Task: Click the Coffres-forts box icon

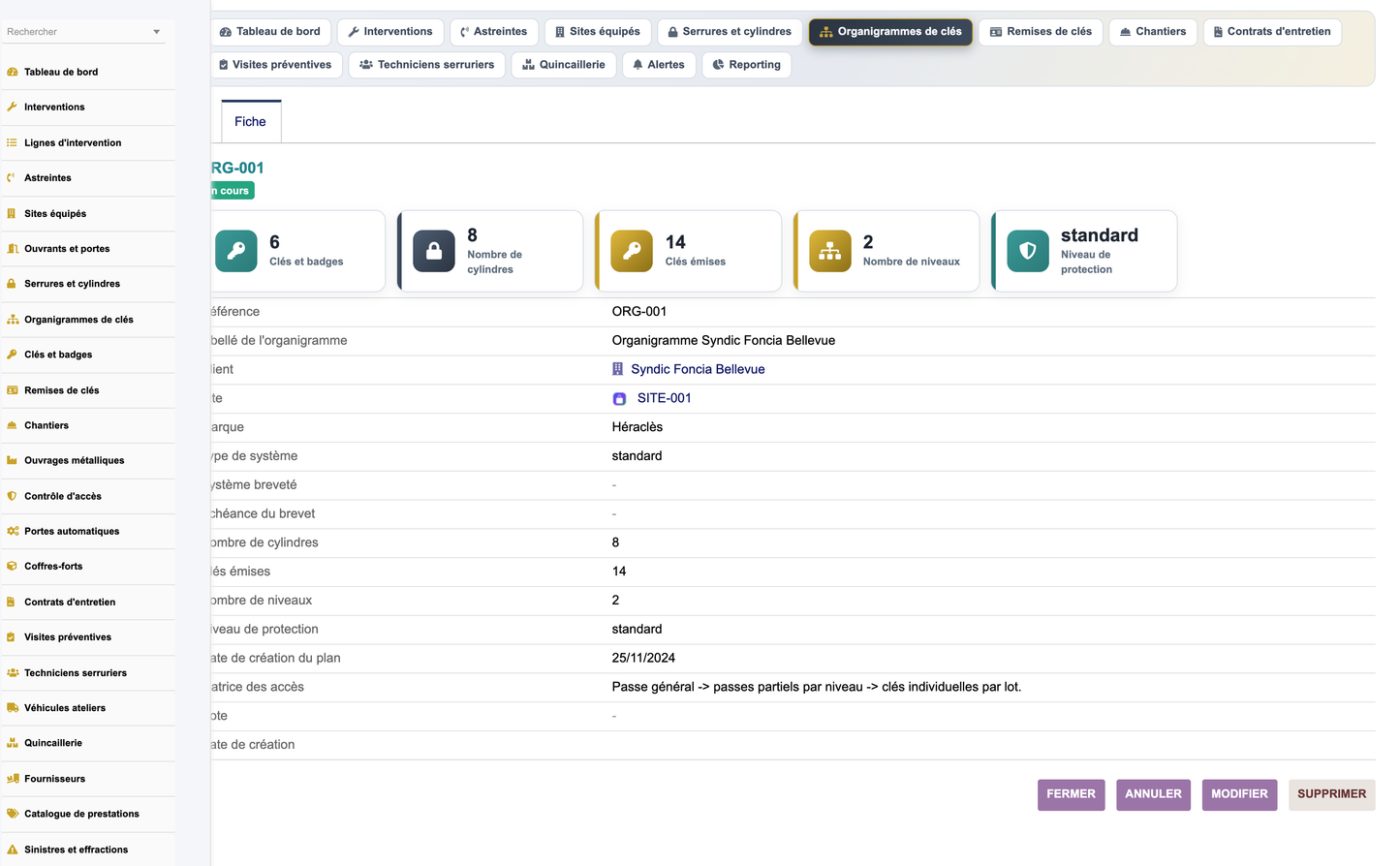Action: pos(13,567)
